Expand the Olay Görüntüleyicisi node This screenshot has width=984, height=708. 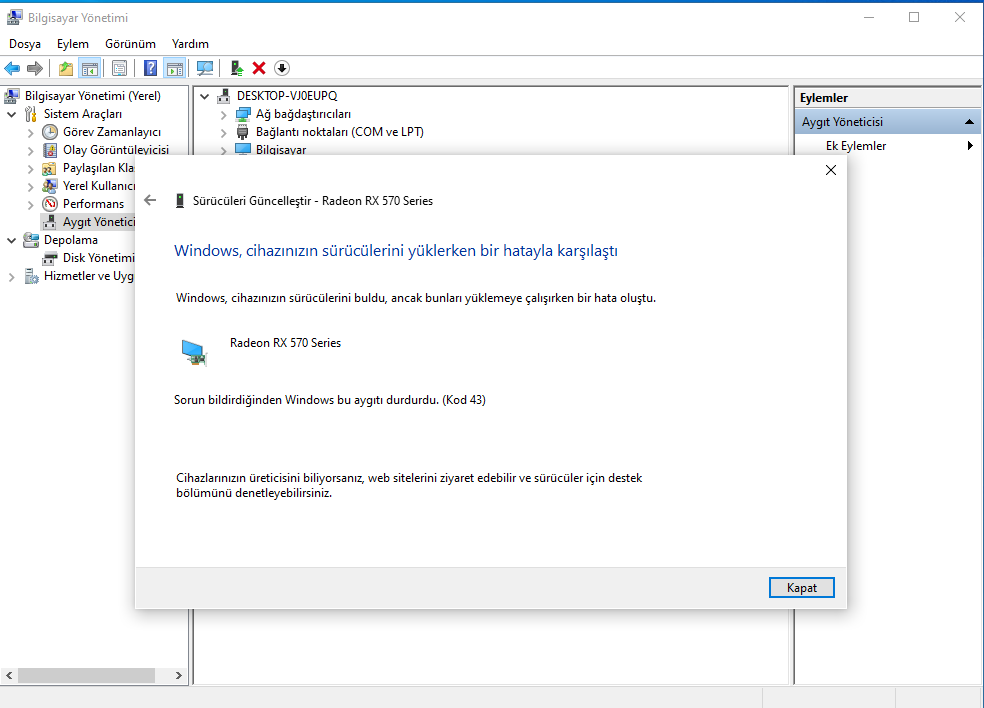pyautogui.click(x=30, y=151)
